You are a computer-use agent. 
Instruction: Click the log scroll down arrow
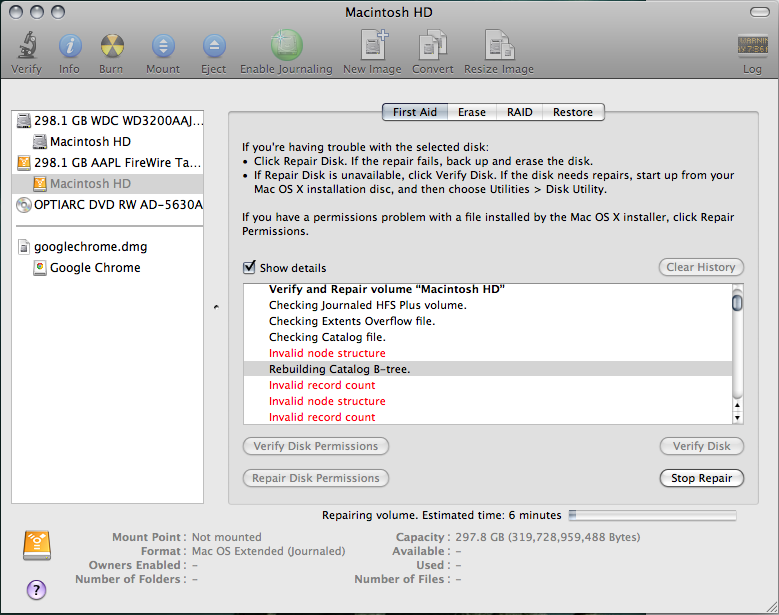click(x=737, y=418)
